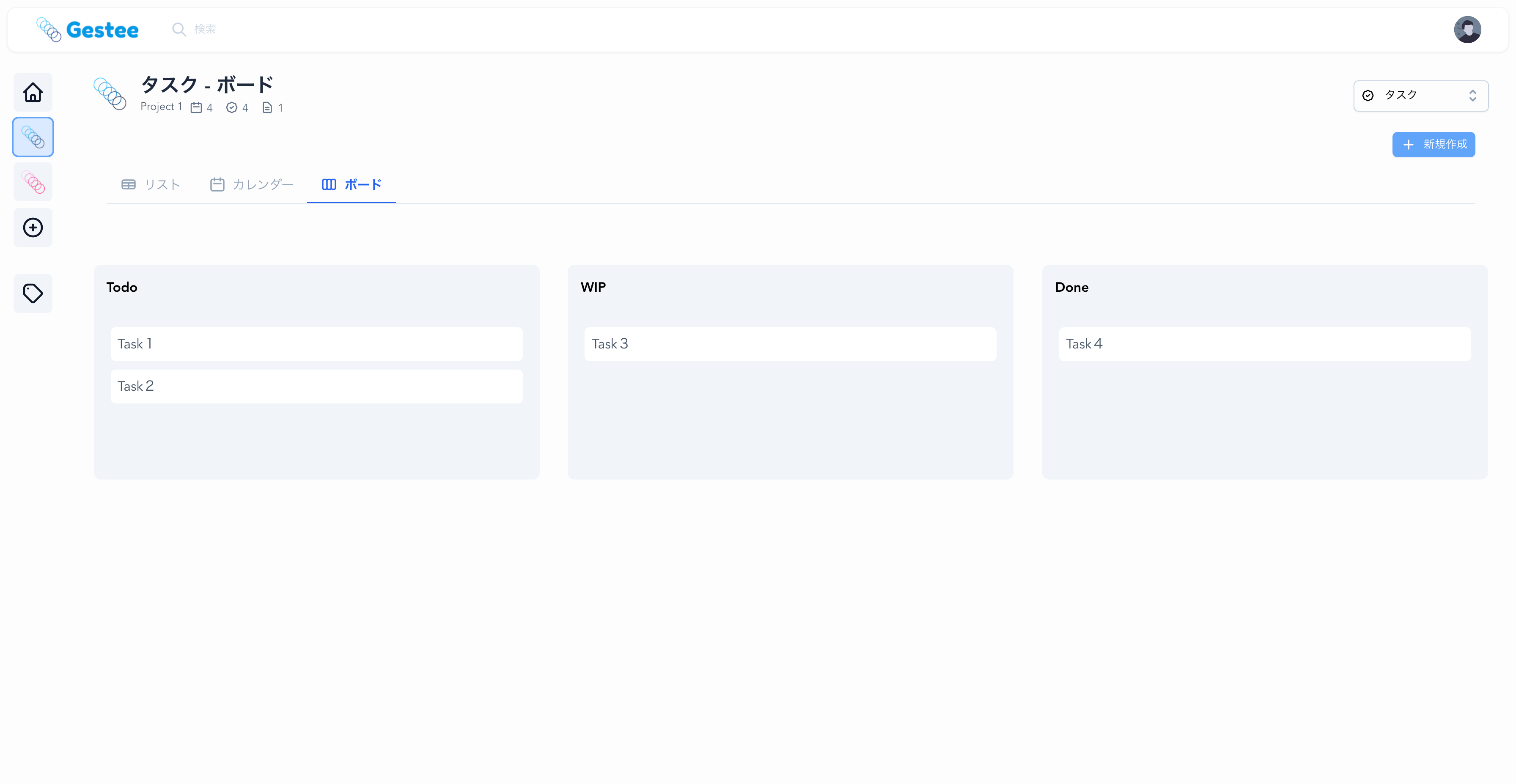The width and height of the screenshot is (1516, 784).
Task: Select the pink project icon in sidebar
Action: click(x=33, y=182)
